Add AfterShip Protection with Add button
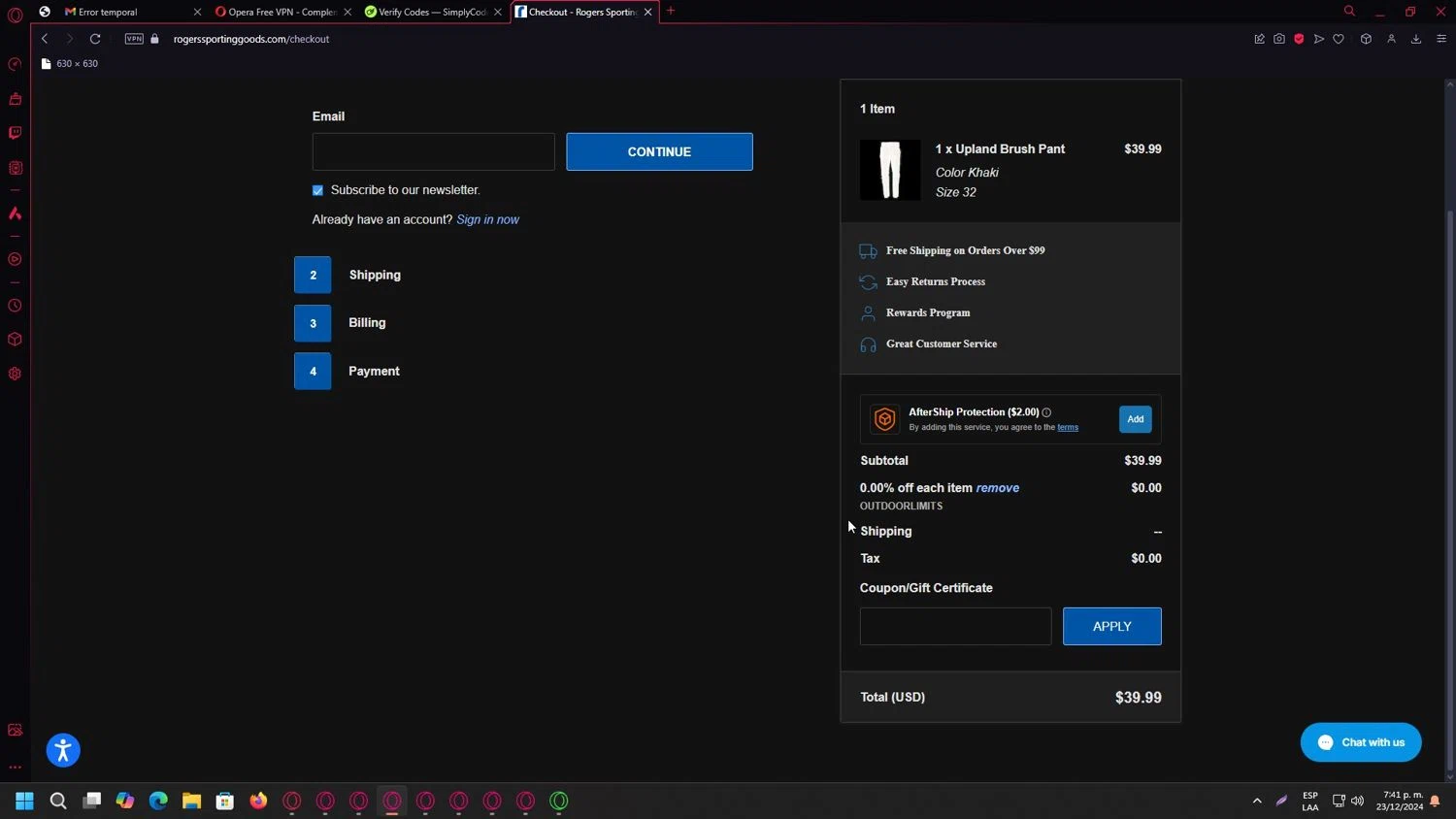 [x=1135, y=419]
